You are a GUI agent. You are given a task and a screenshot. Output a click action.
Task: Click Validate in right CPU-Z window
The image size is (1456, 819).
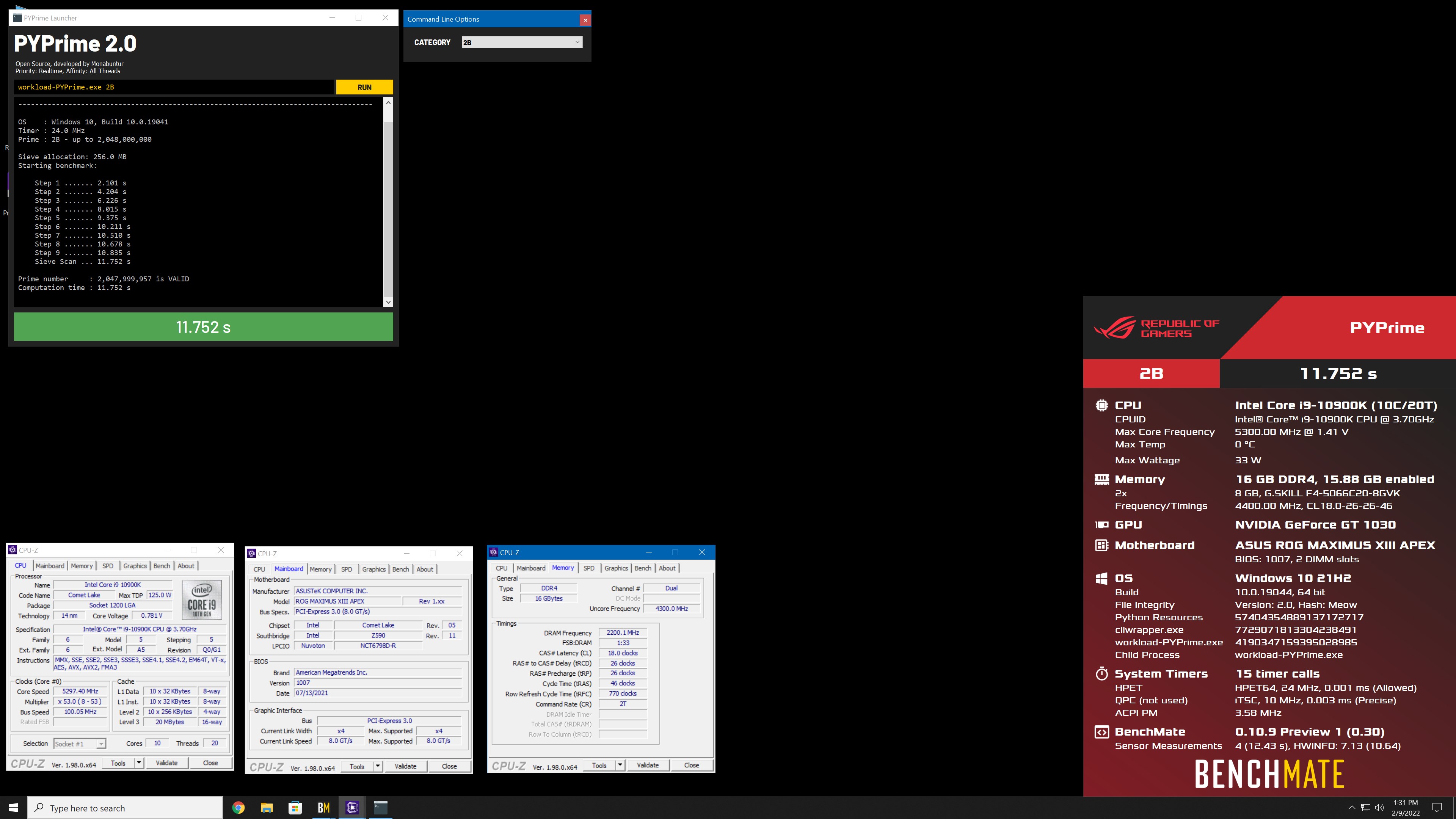click(x=648, y=765)
